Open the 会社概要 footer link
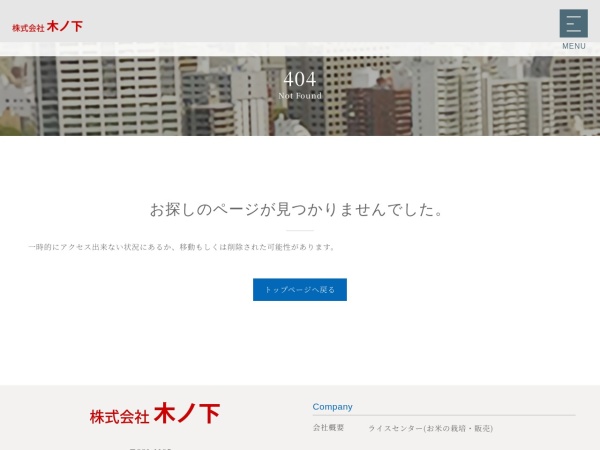Viewport: 600px width, 450px height. coord(328,428)
